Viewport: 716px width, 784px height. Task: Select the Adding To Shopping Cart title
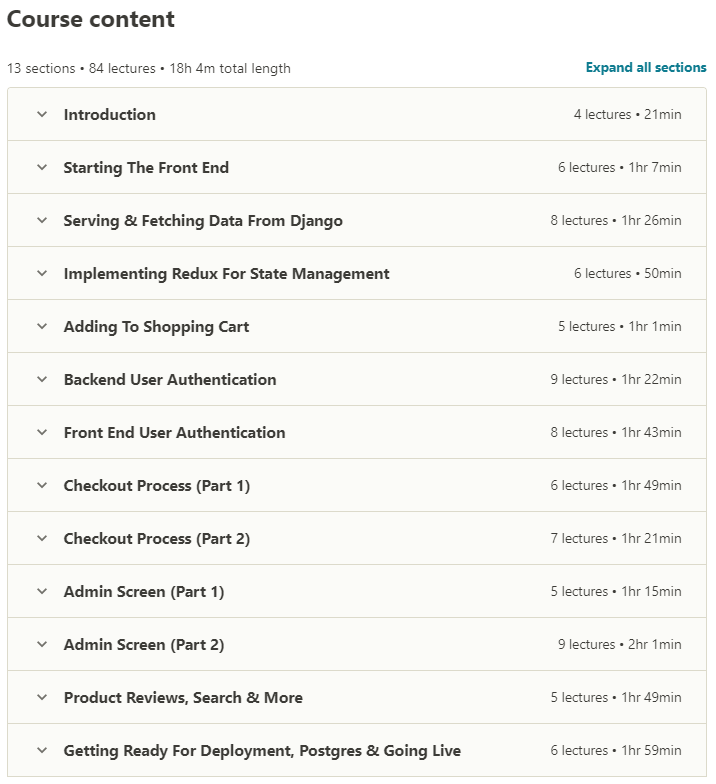(156, 327)
